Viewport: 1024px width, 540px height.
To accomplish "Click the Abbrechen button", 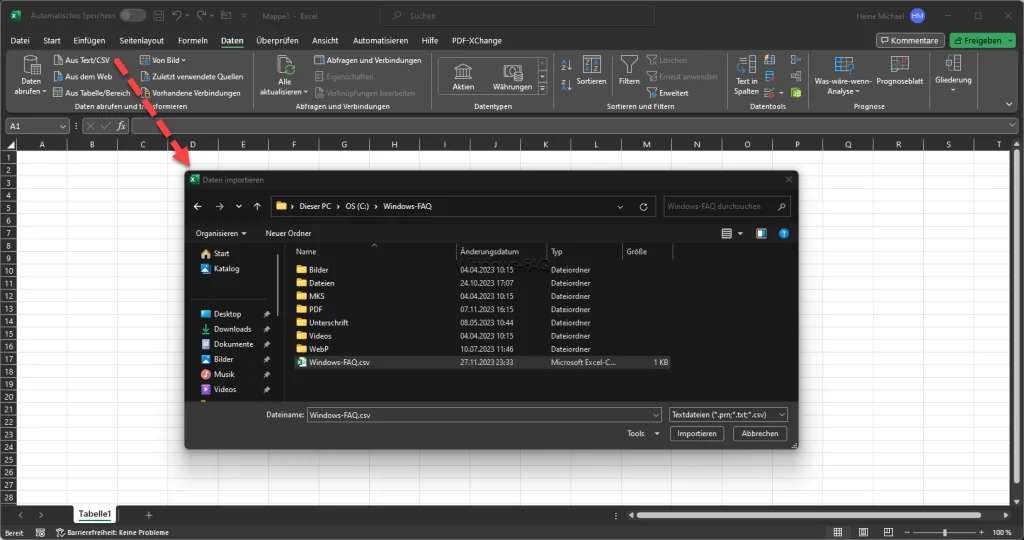I will [x=760, y=434].
